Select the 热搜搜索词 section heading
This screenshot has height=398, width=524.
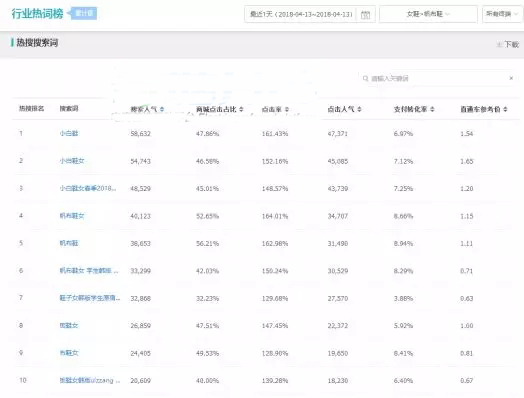click(x=37, y=43)
